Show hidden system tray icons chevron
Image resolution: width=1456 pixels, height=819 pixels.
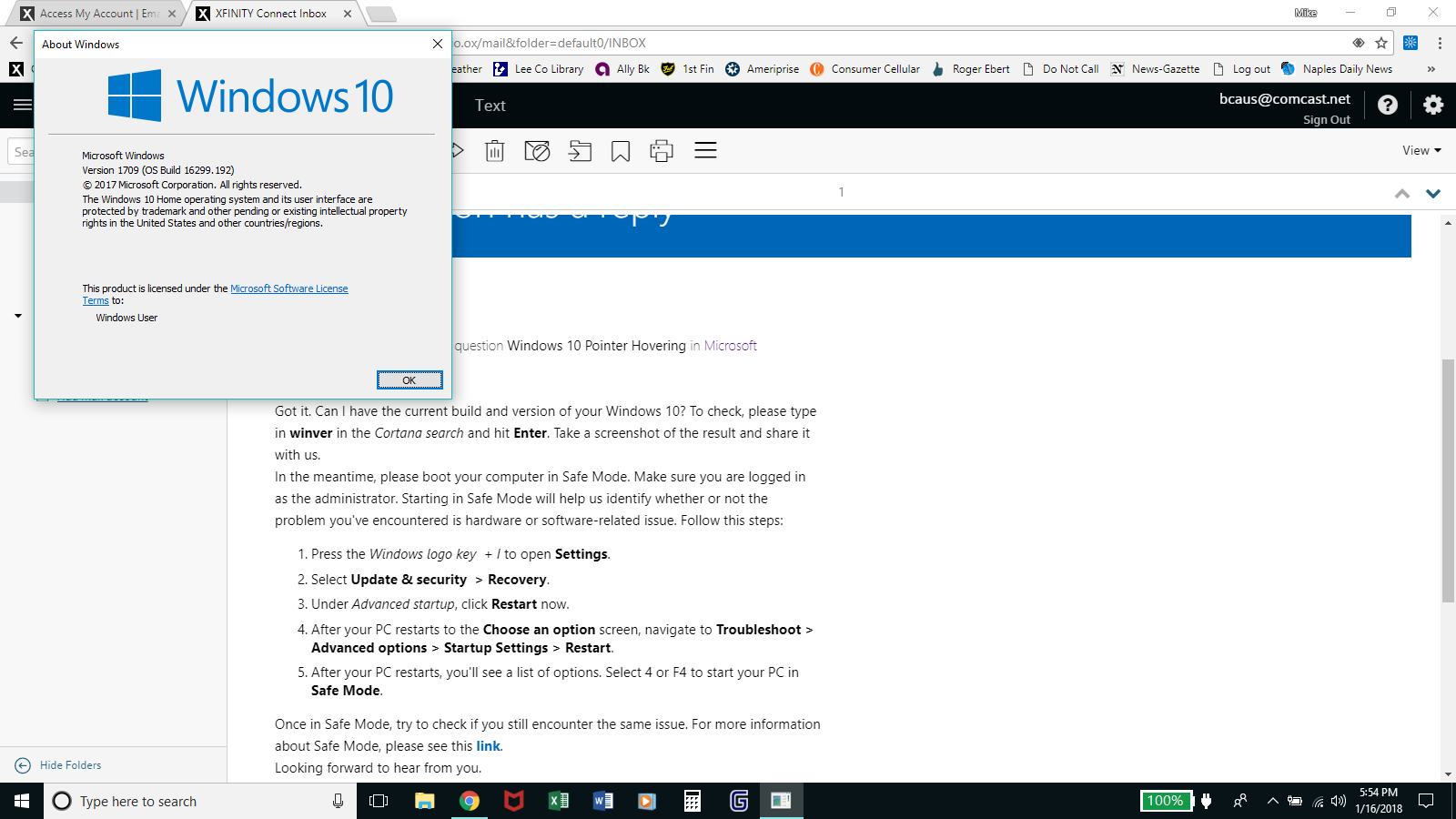point(1273,801)
